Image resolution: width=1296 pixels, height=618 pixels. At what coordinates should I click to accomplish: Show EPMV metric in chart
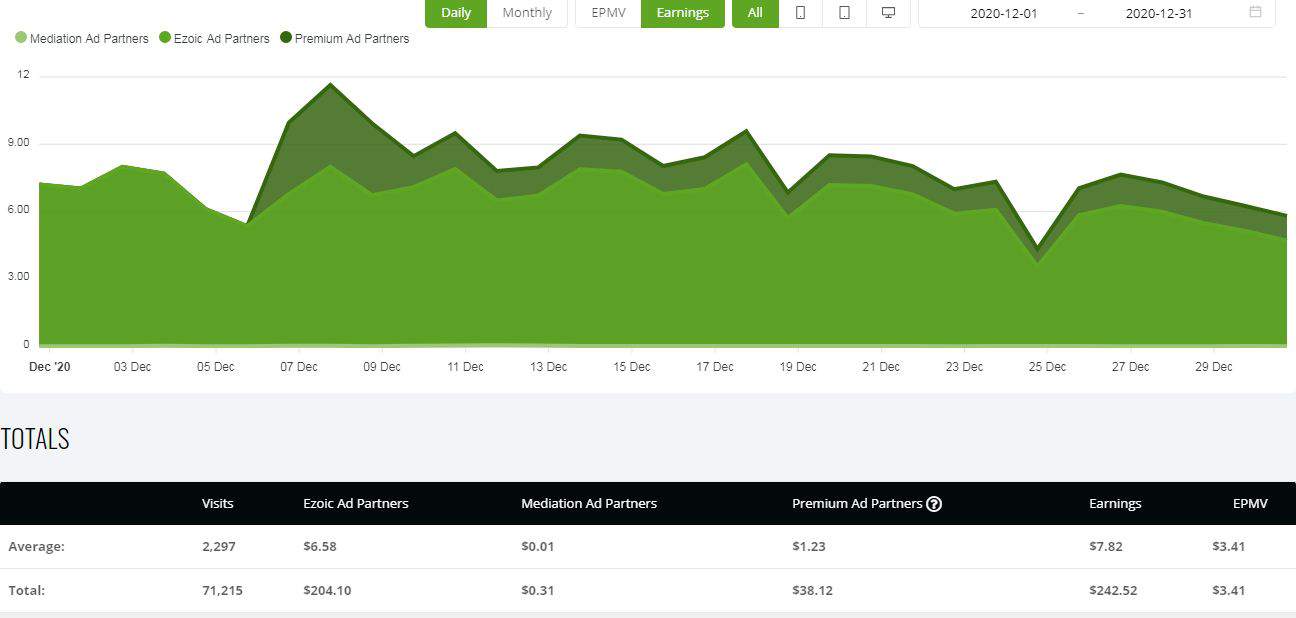point(608,13)
